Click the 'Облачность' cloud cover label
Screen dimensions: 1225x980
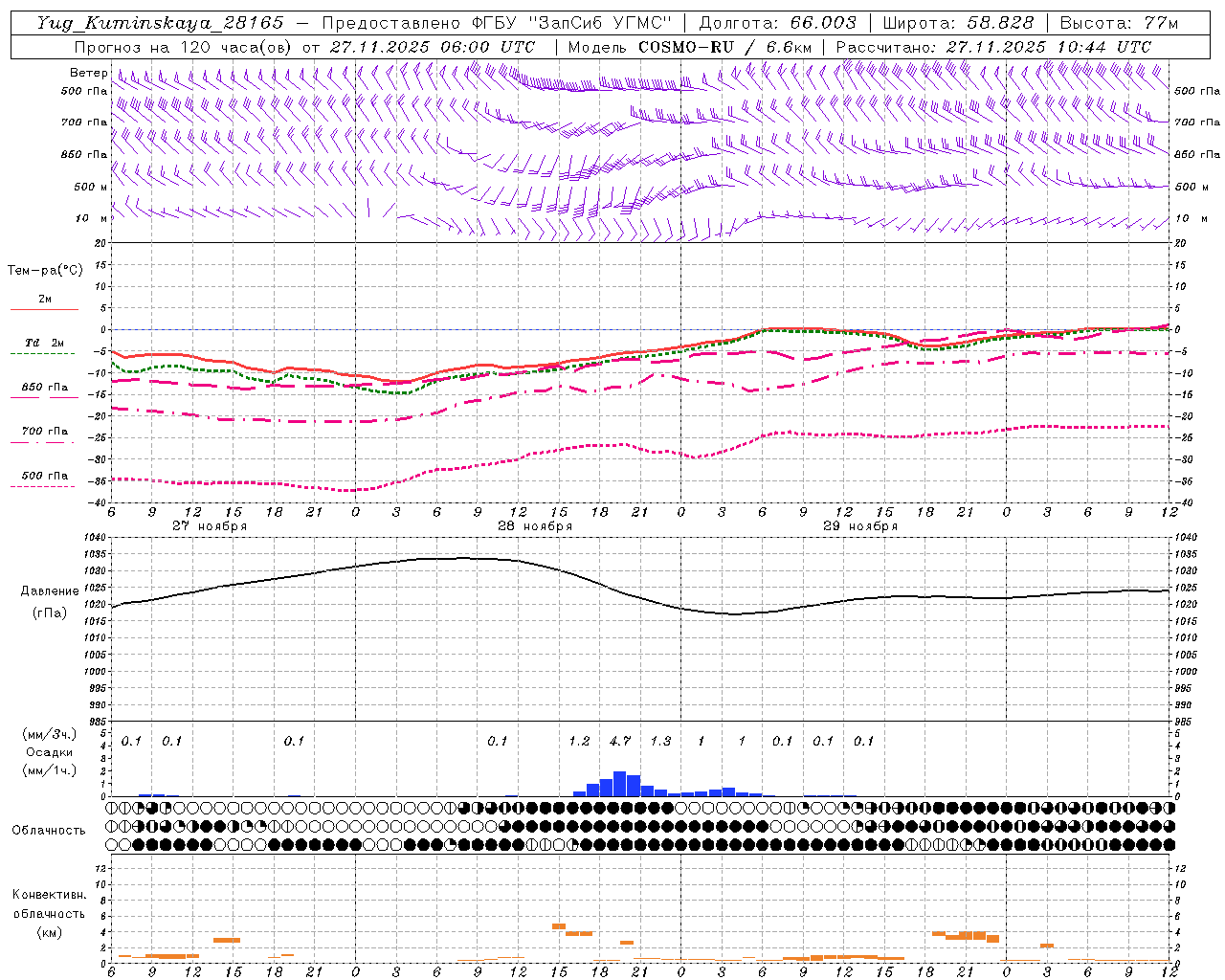pos(49,831)
